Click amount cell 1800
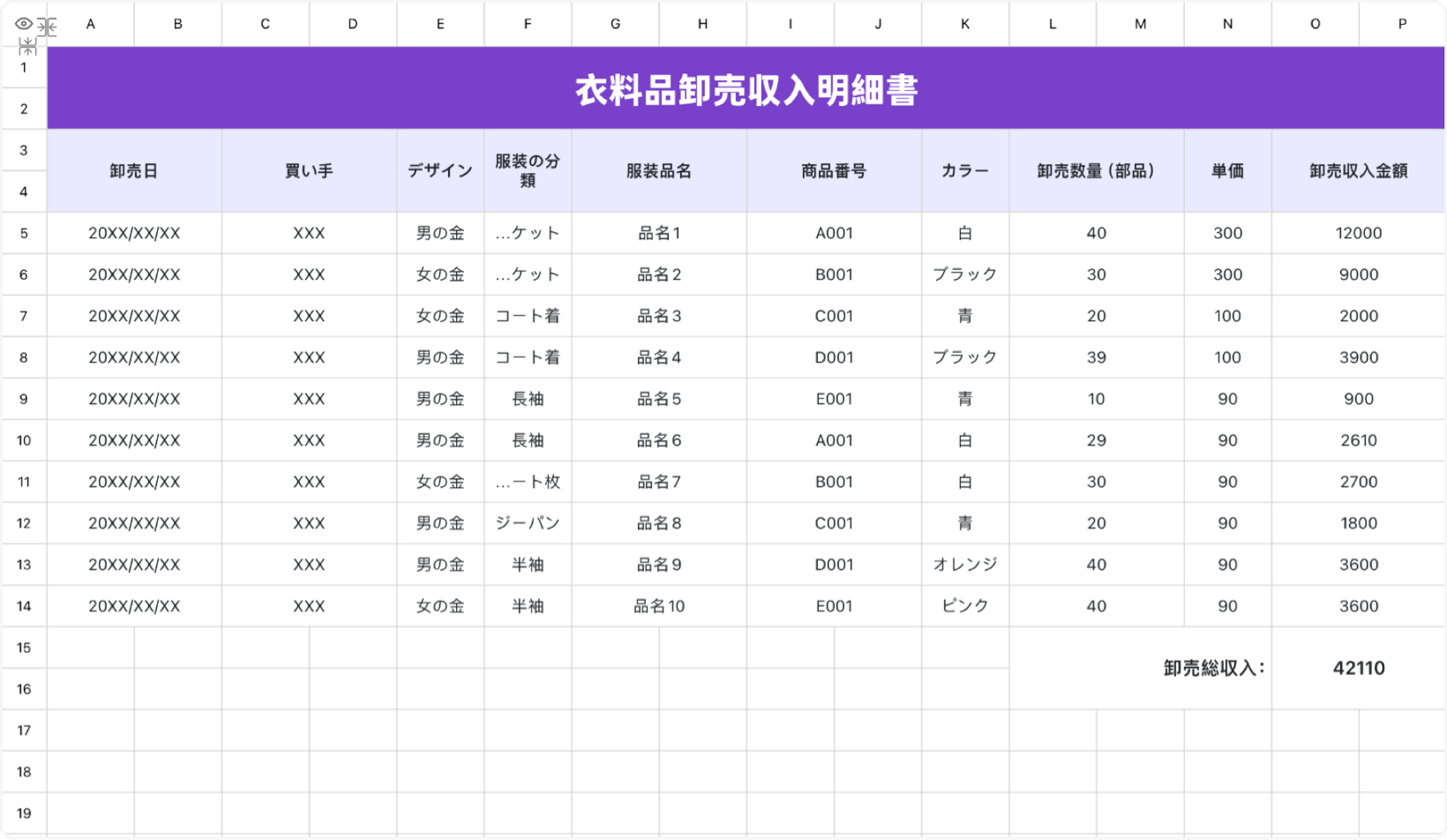Image resolution: width=1447 pixels, height=840 pixels. [1359, 523]
